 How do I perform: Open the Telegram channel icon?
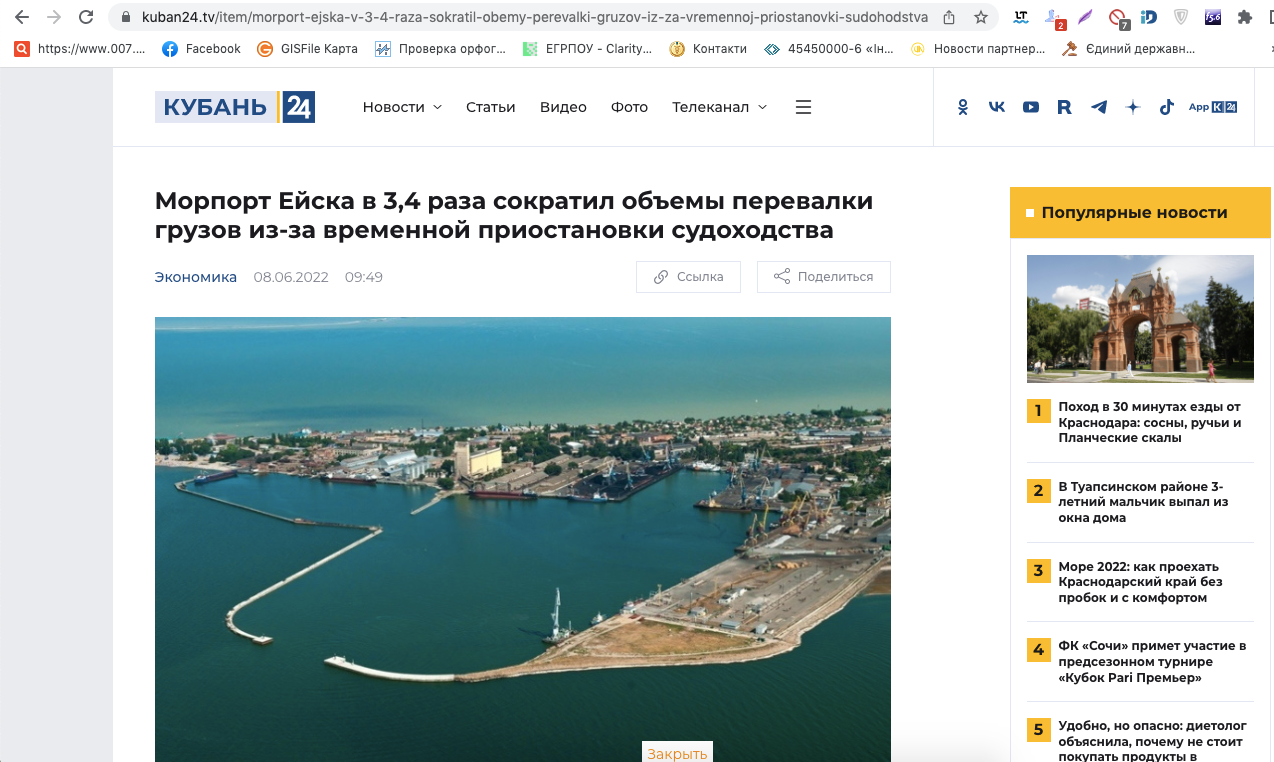point(1099,107)
